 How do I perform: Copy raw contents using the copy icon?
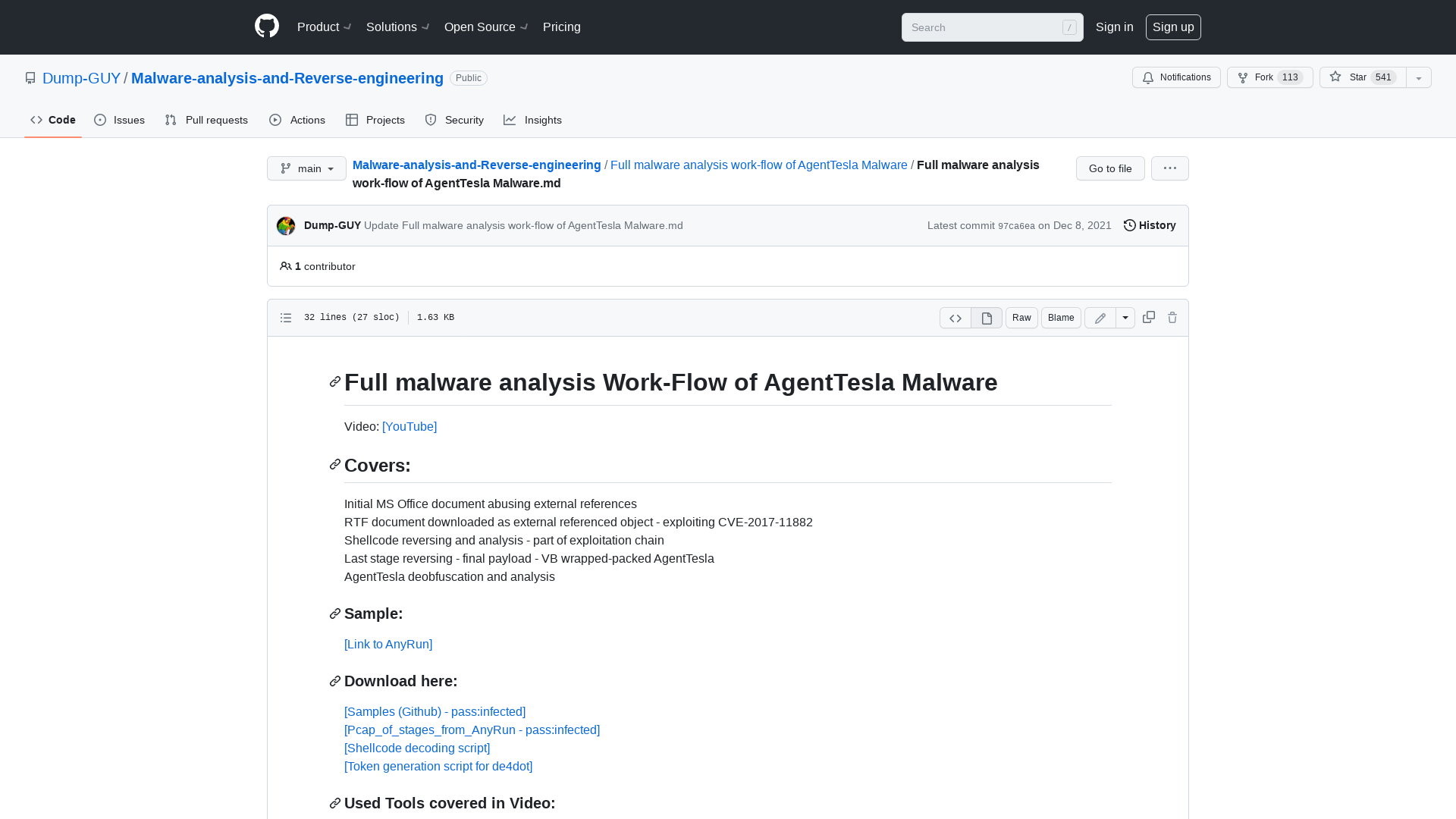[1149, 317]
